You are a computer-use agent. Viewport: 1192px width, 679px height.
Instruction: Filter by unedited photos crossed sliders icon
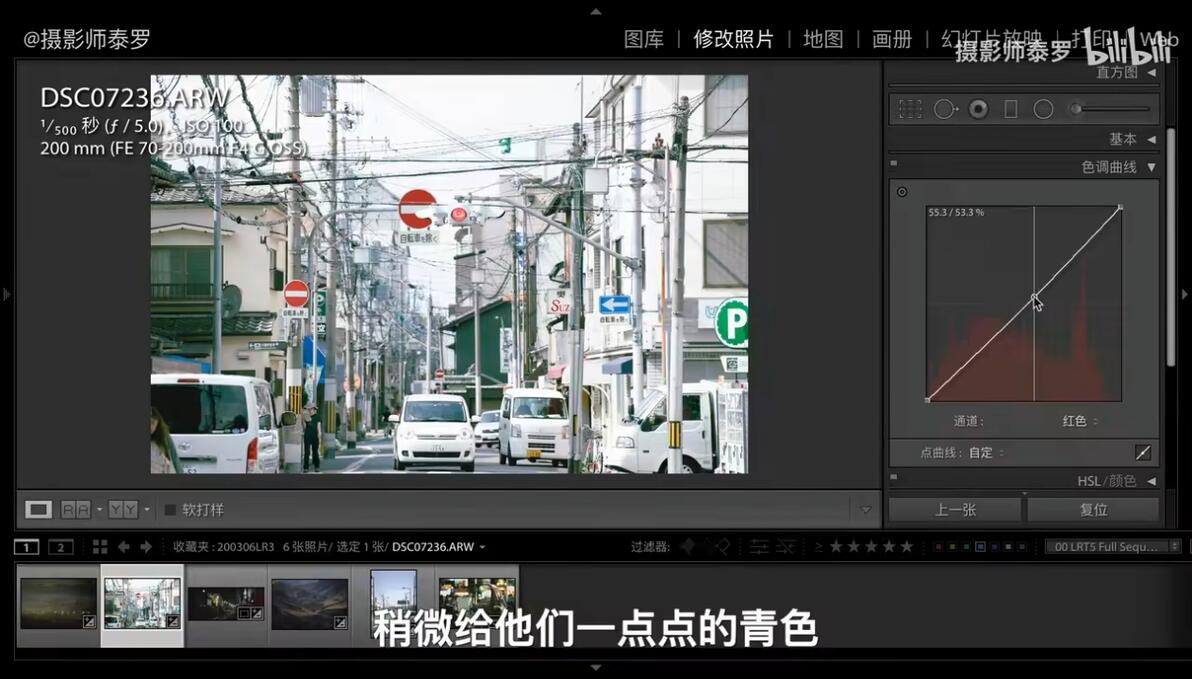[x=785, y=547]
